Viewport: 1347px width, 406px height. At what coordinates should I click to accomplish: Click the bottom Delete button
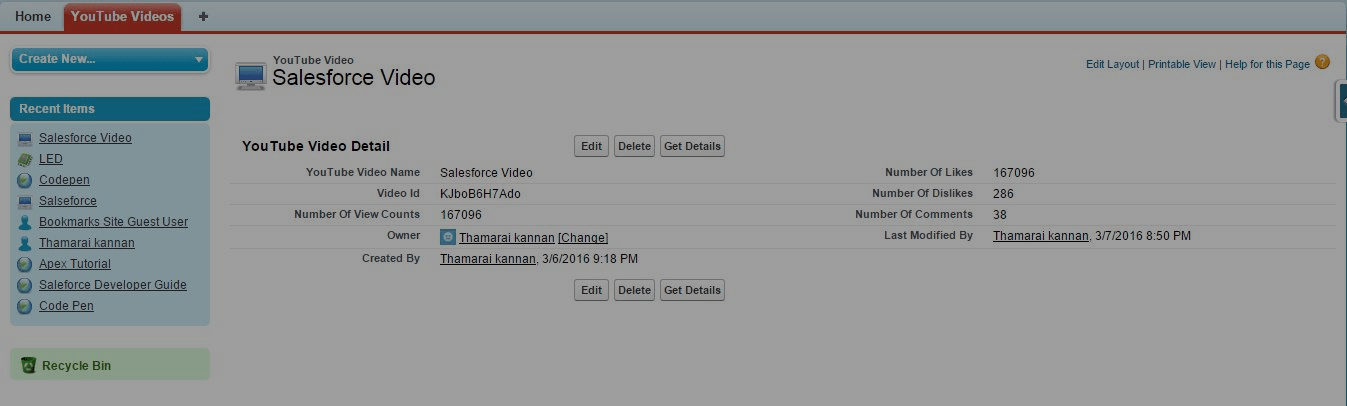(634, 290)
